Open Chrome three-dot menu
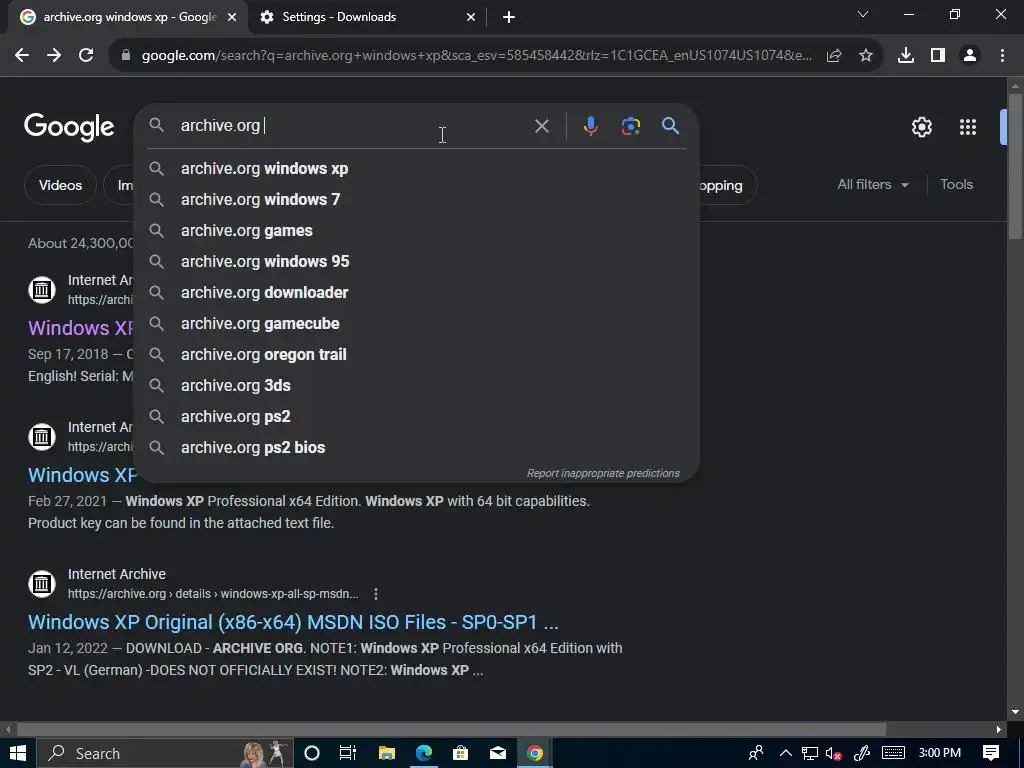Screen dimensions: 1024x768 (1002, 56)
